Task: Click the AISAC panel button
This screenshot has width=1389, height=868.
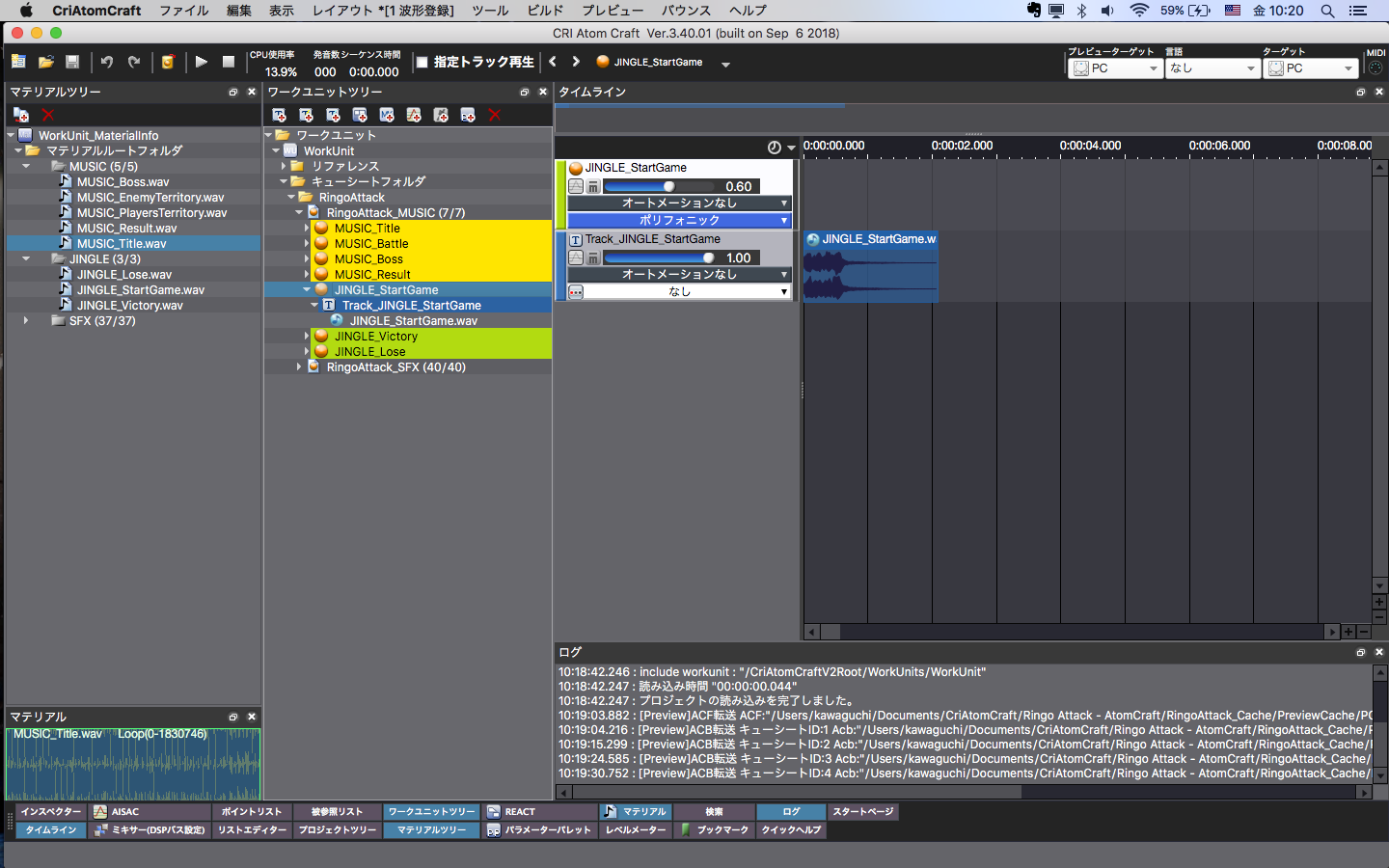Action: tap(150, 812)
